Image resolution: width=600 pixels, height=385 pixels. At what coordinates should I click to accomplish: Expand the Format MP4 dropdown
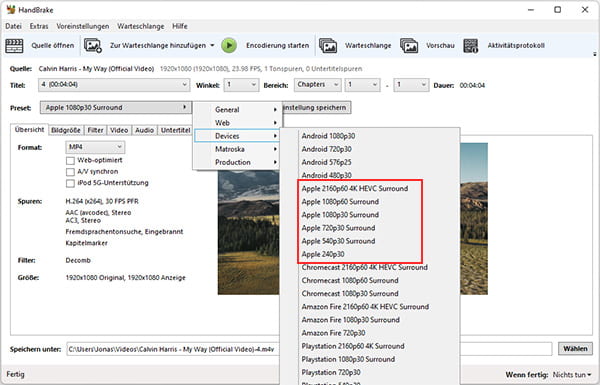(x=95, y=147)
